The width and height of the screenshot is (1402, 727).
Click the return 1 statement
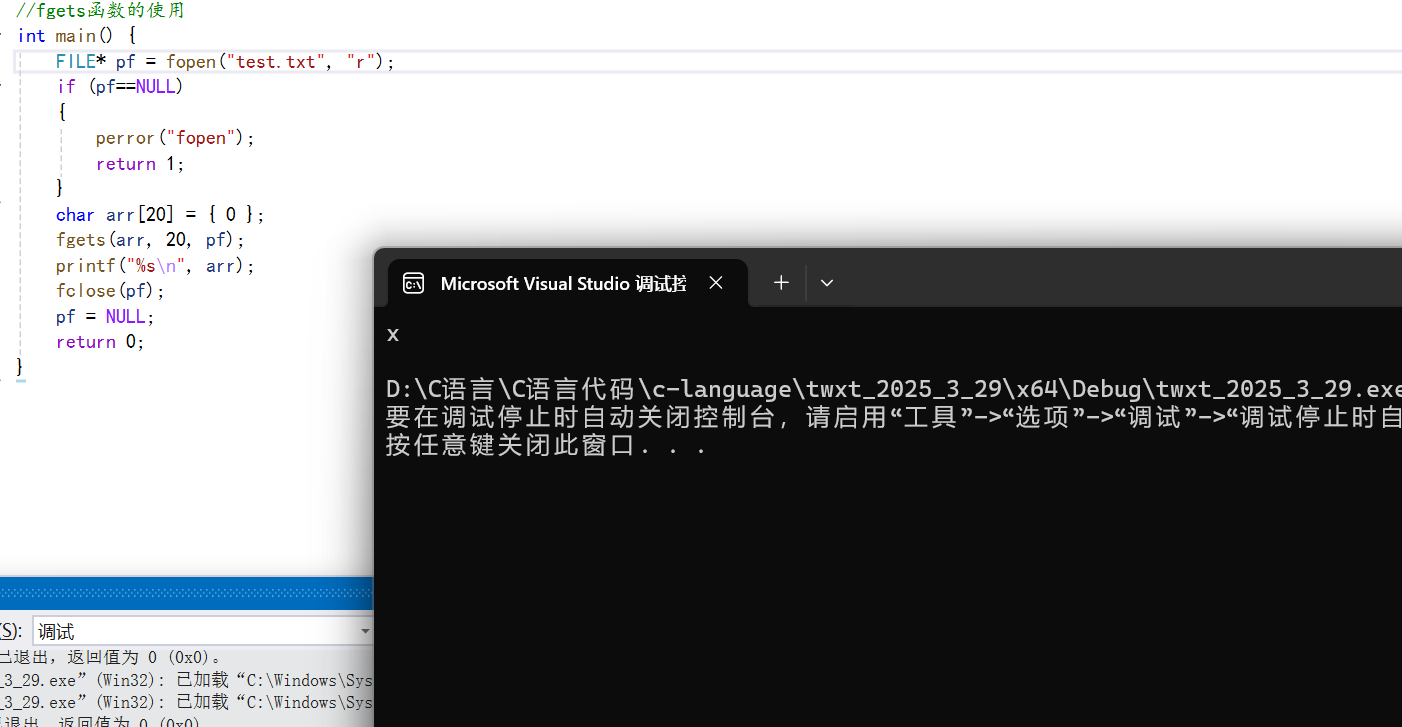(140, 164)
